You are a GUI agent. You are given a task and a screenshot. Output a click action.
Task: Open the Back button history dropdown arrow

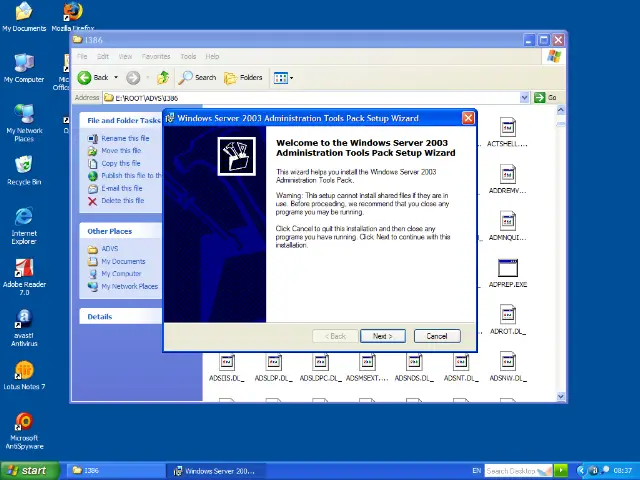116,77
